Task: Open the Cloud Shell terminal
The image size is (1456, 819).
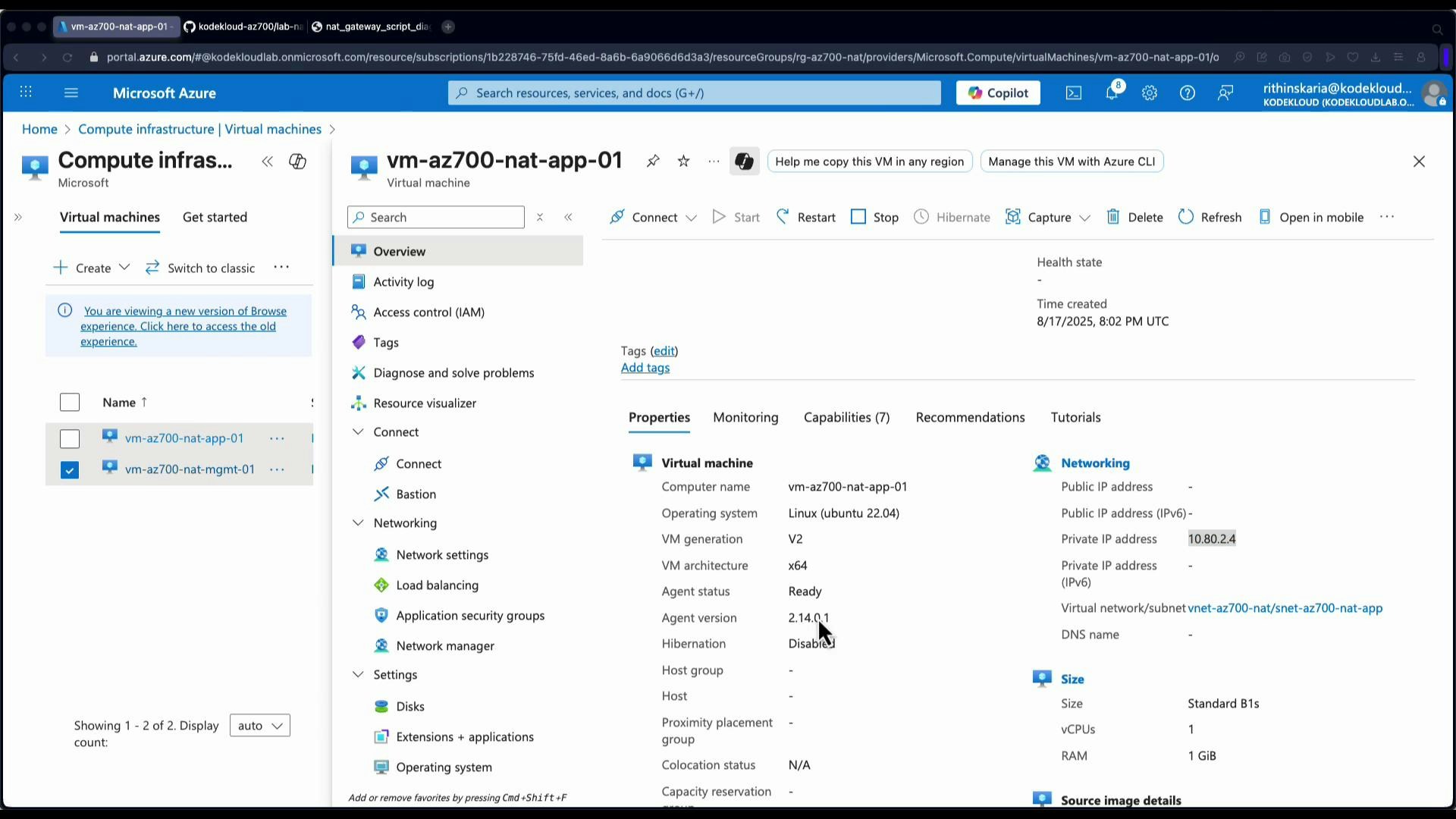Action: coord(1073,93)
